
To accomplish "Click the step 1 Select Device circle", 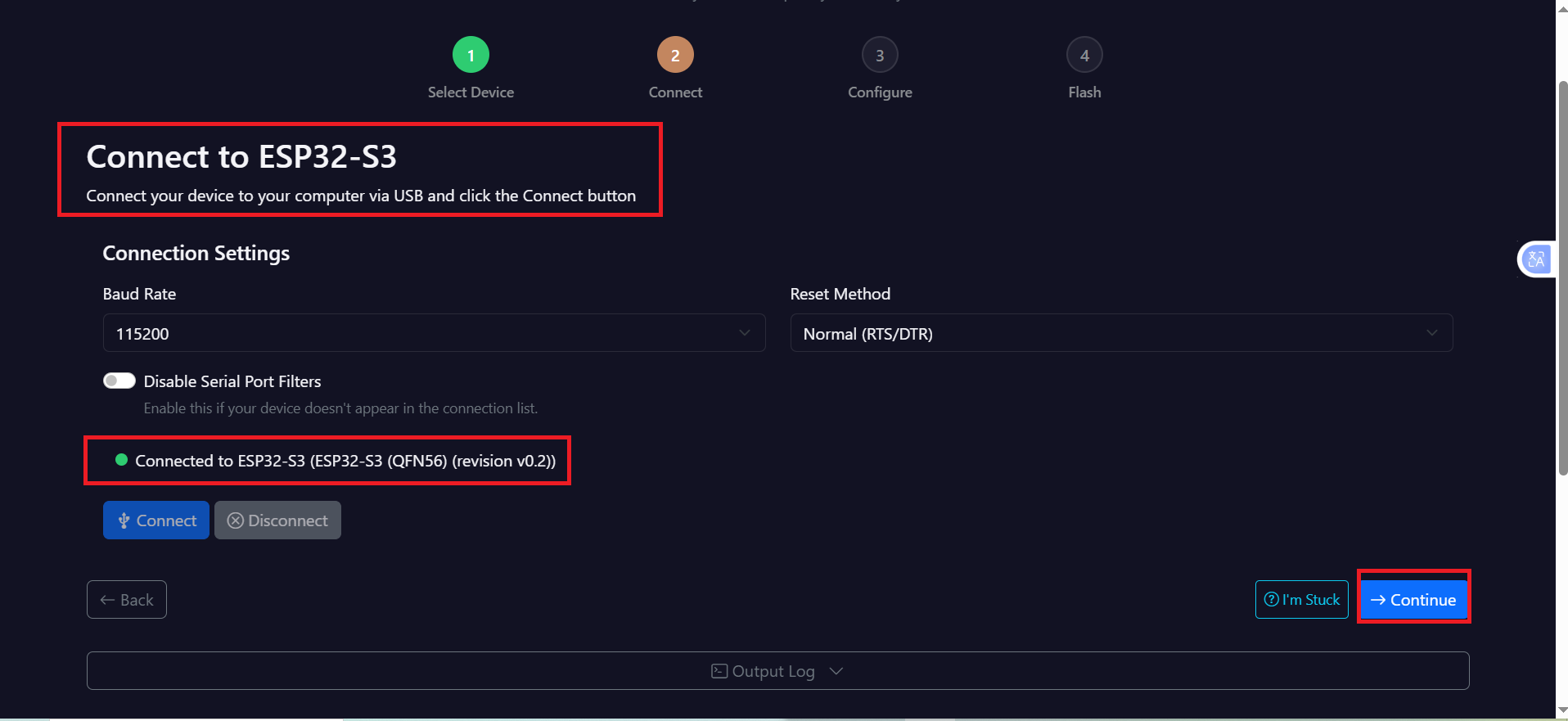I will (x=471, y=55).
